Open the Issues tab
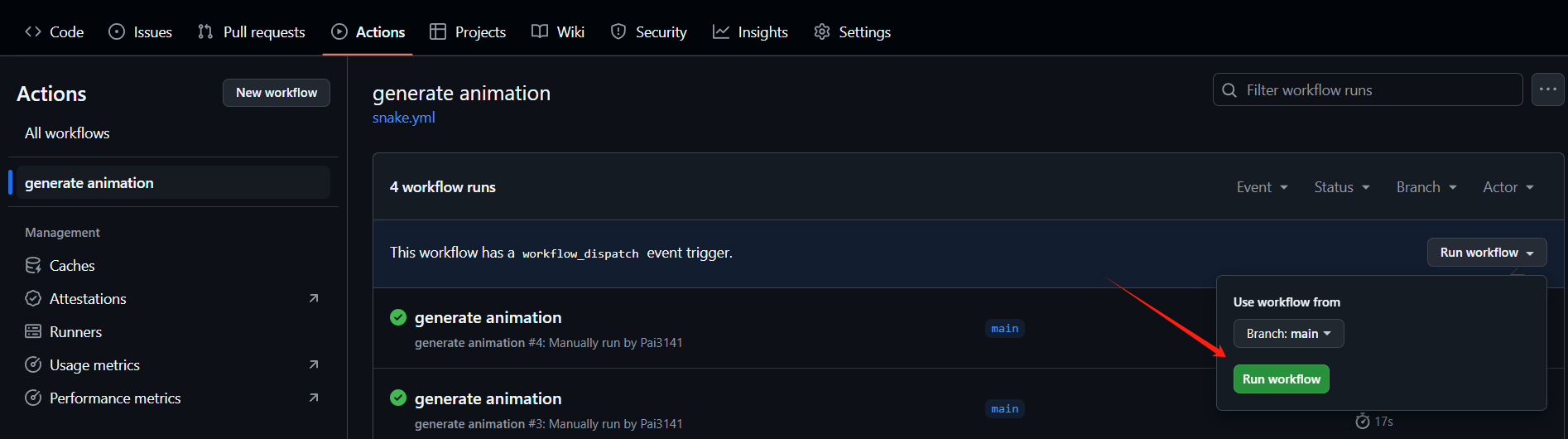Viewport: 1568px width, 439px height. [140, 31]
